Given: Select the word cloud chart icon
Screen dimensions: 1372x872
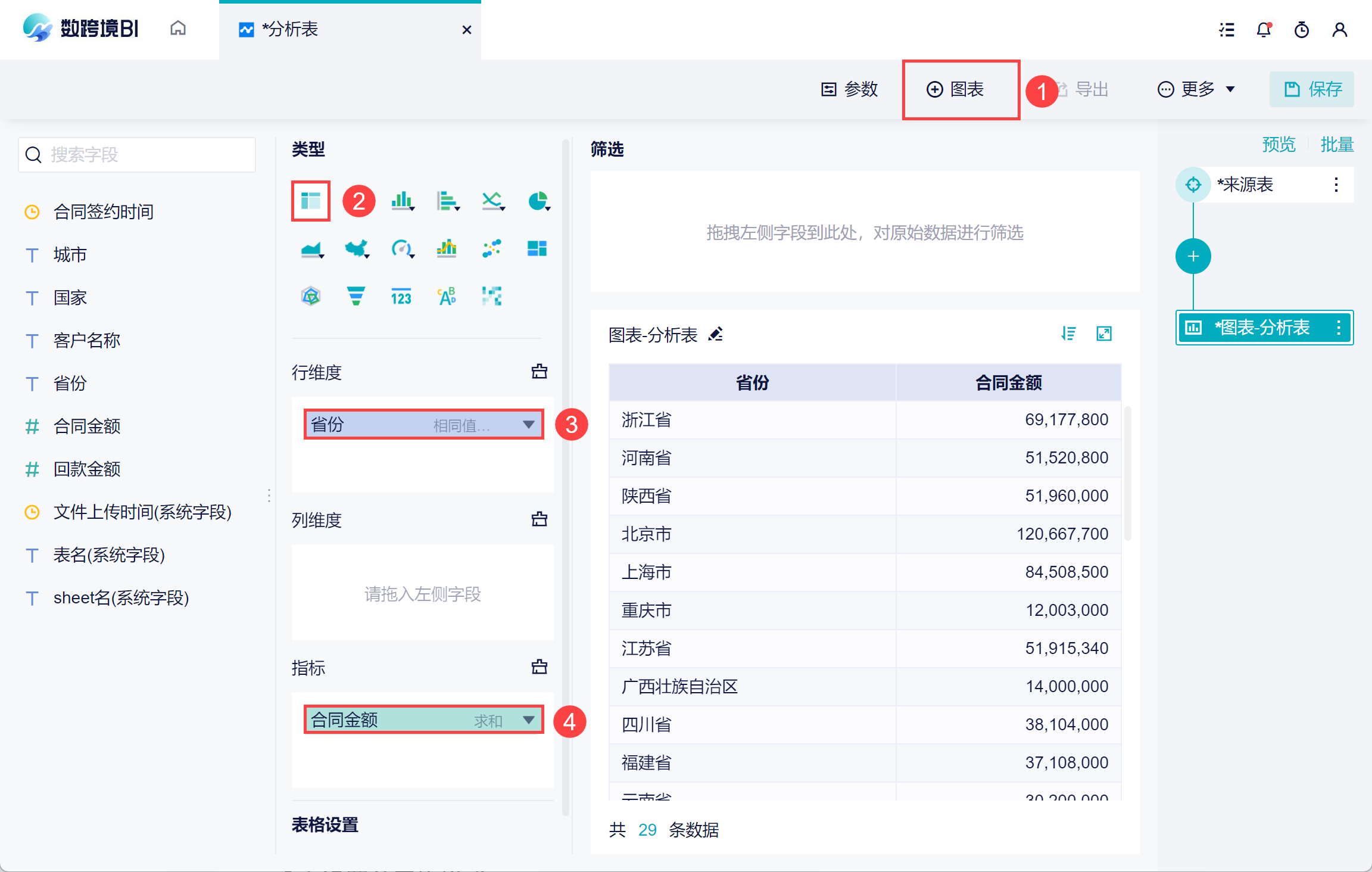Looking at the screenshot, I should (x=447, y=296).
